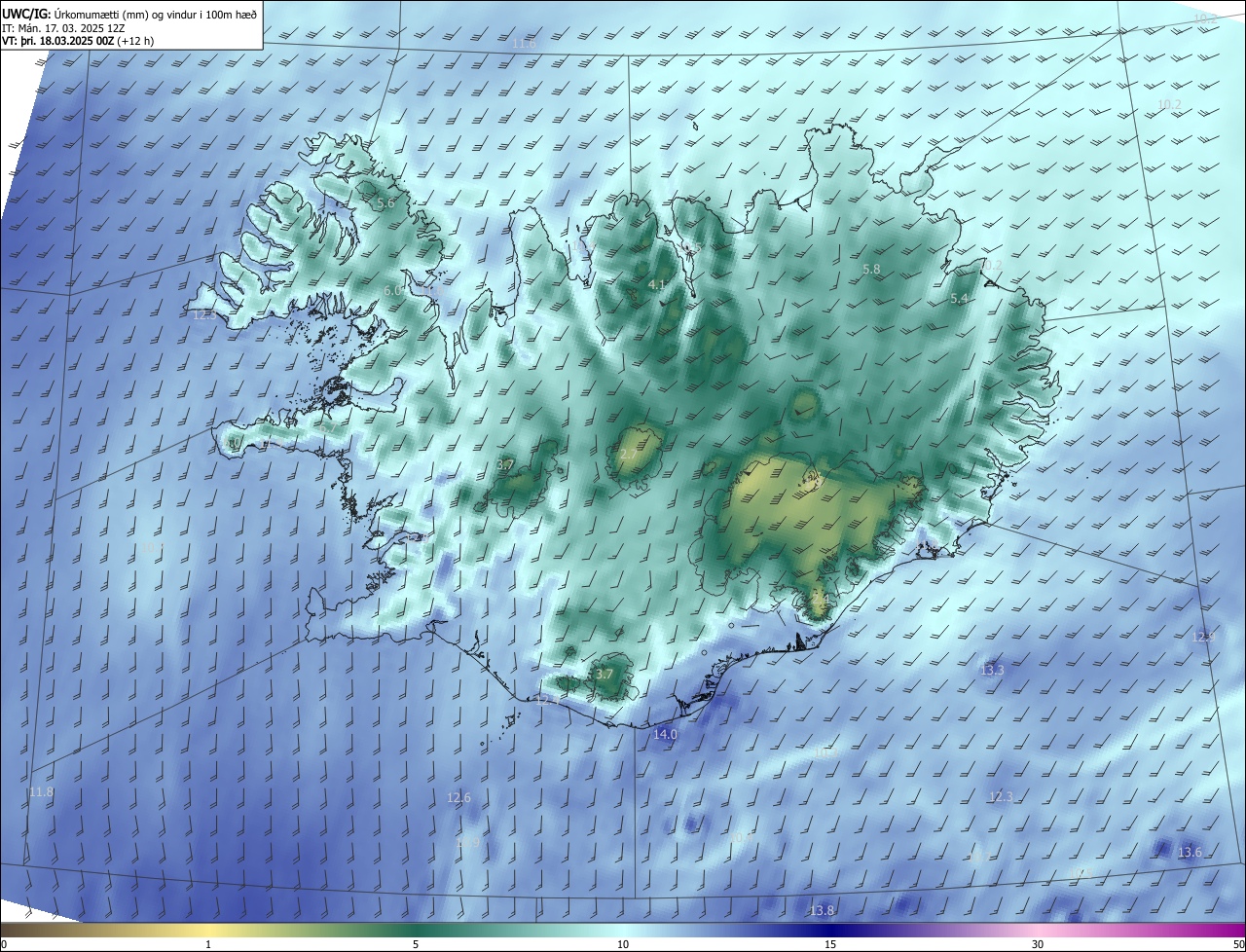Image resolution: width=1246 pixels, height=952 pixels.
Task: Click the 12.9 value label
Action: (1204, 637)
